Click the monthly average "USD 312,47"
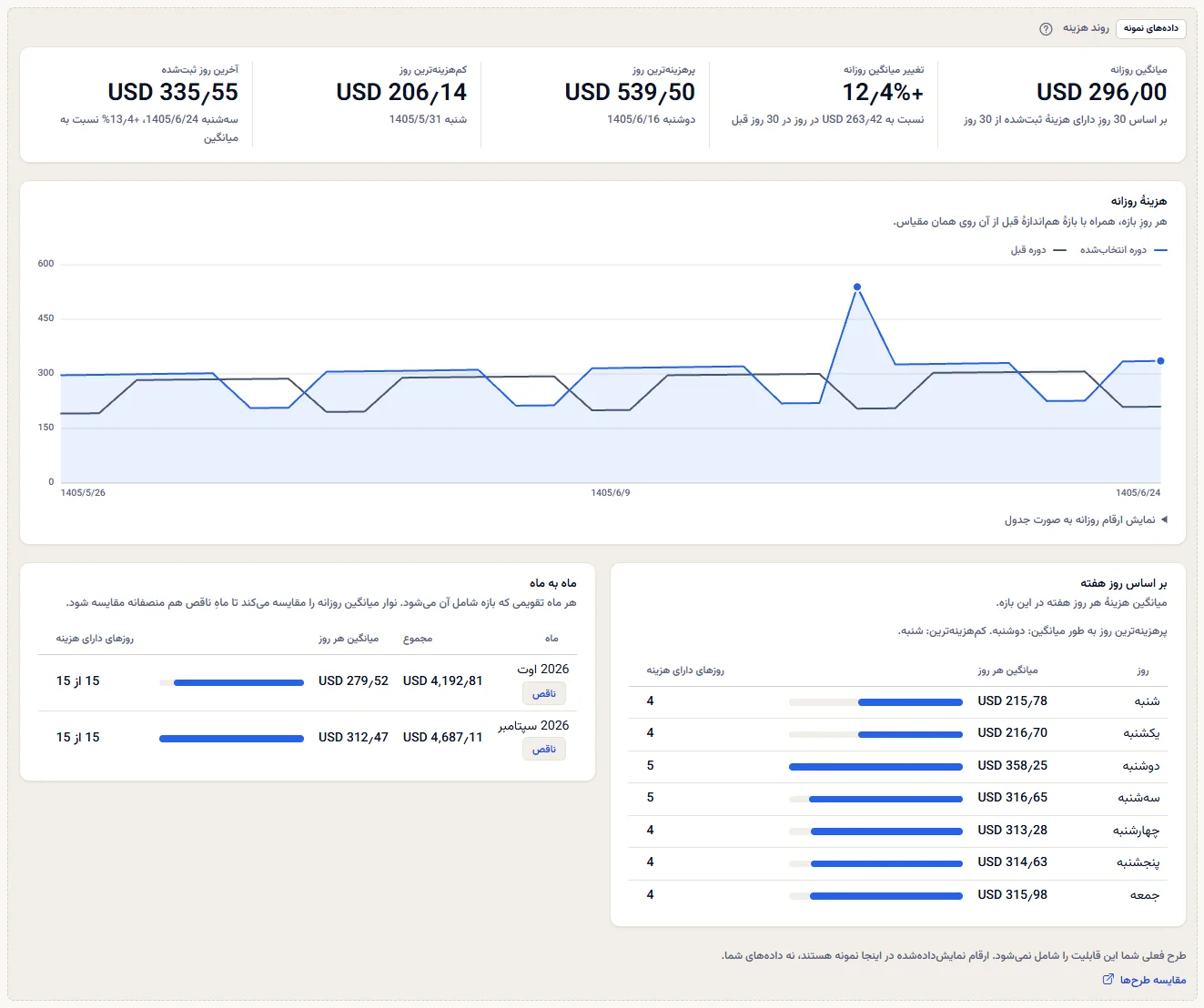Viewport: 1204px width, 1008px height. [x=353, y=738]
